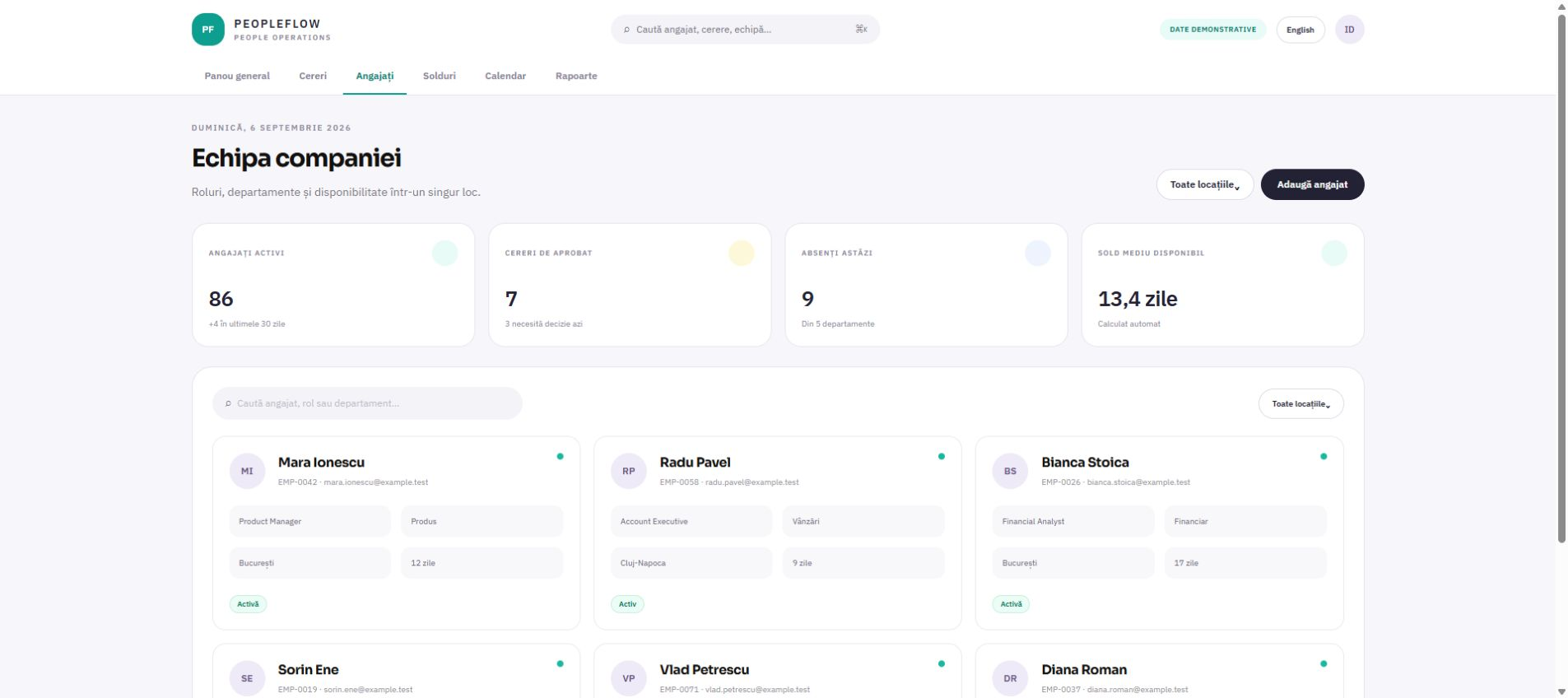
Task: Click the yellow circle icon in Cereri de aprobat card
Action: [741, 254]
